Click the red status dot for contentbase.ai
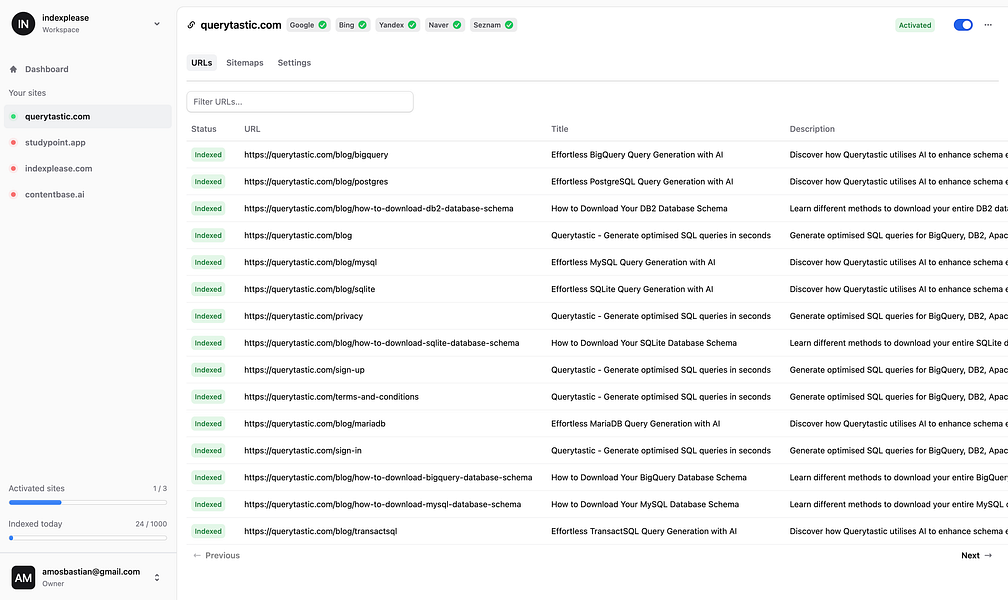The image size is (1008, 600). click(x=14, y=194)
